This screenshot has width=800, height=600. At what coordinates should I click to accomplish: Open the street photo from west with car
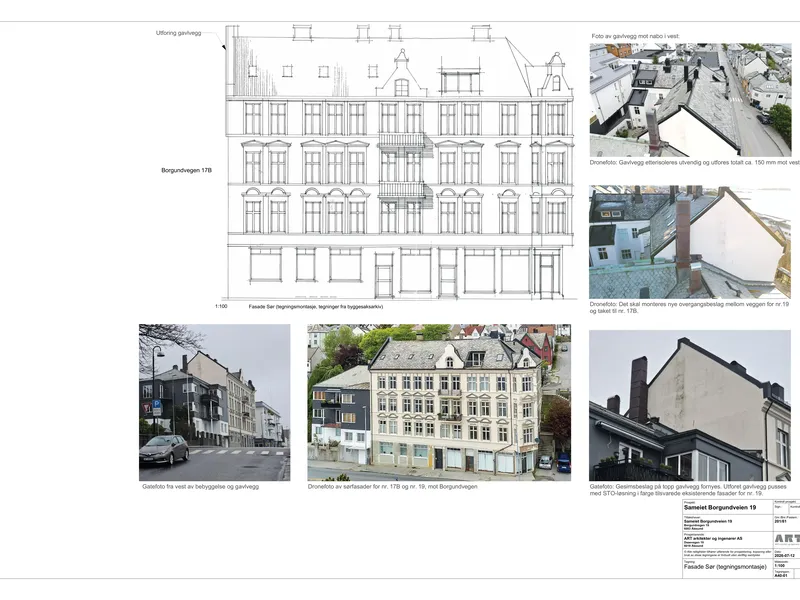(215, 403)
